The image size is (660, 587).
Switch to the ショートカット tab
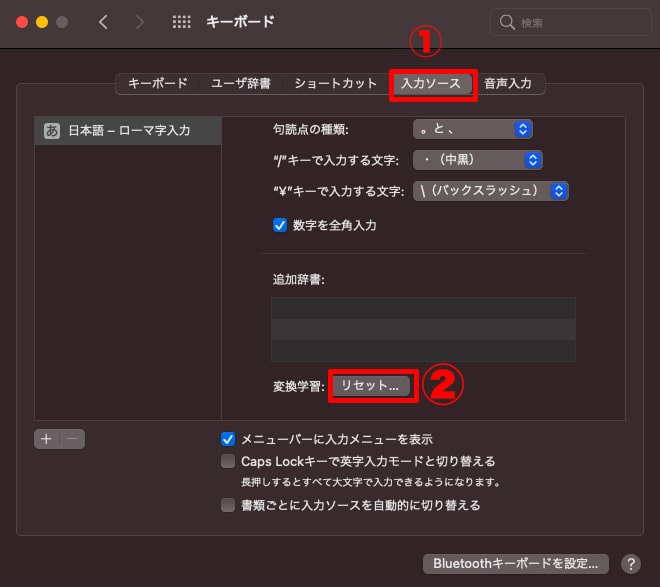[335, 83]
